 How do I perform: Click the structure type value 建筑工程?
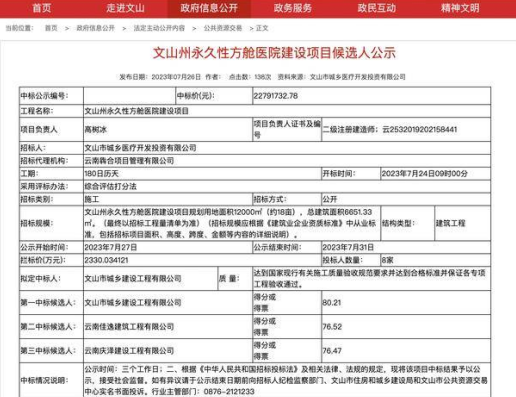(451, 223)
